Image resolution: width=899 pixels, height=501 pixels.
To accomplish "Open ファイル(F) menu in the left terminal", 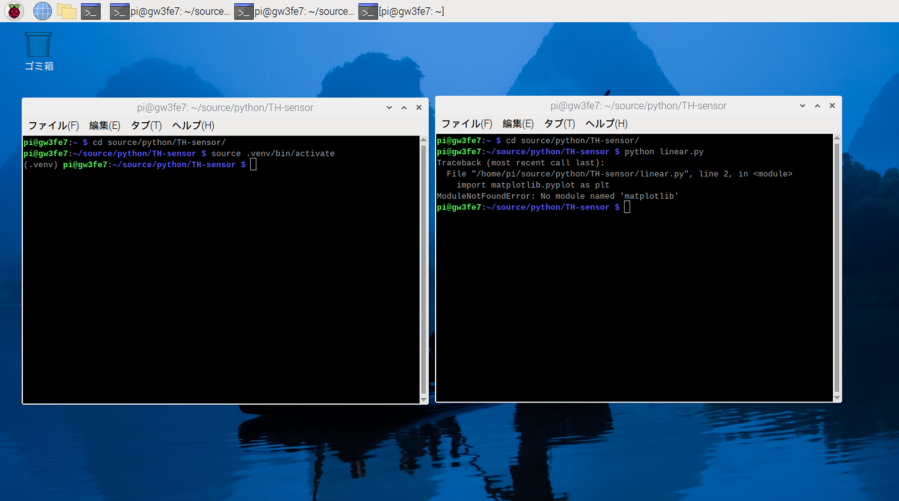I will 53,126.
